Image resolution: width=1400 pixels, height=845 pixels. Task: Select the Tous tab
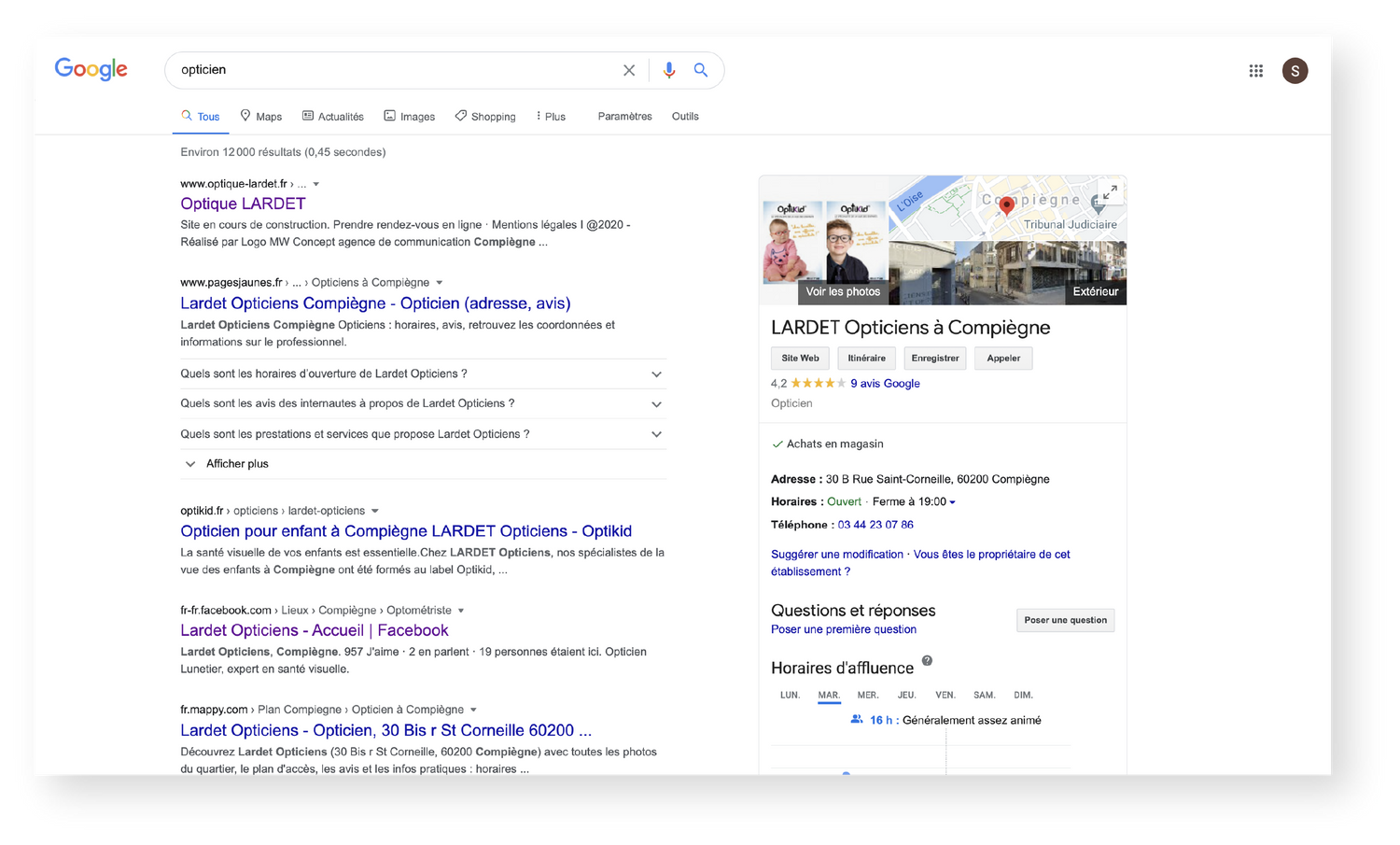point(201,117)
